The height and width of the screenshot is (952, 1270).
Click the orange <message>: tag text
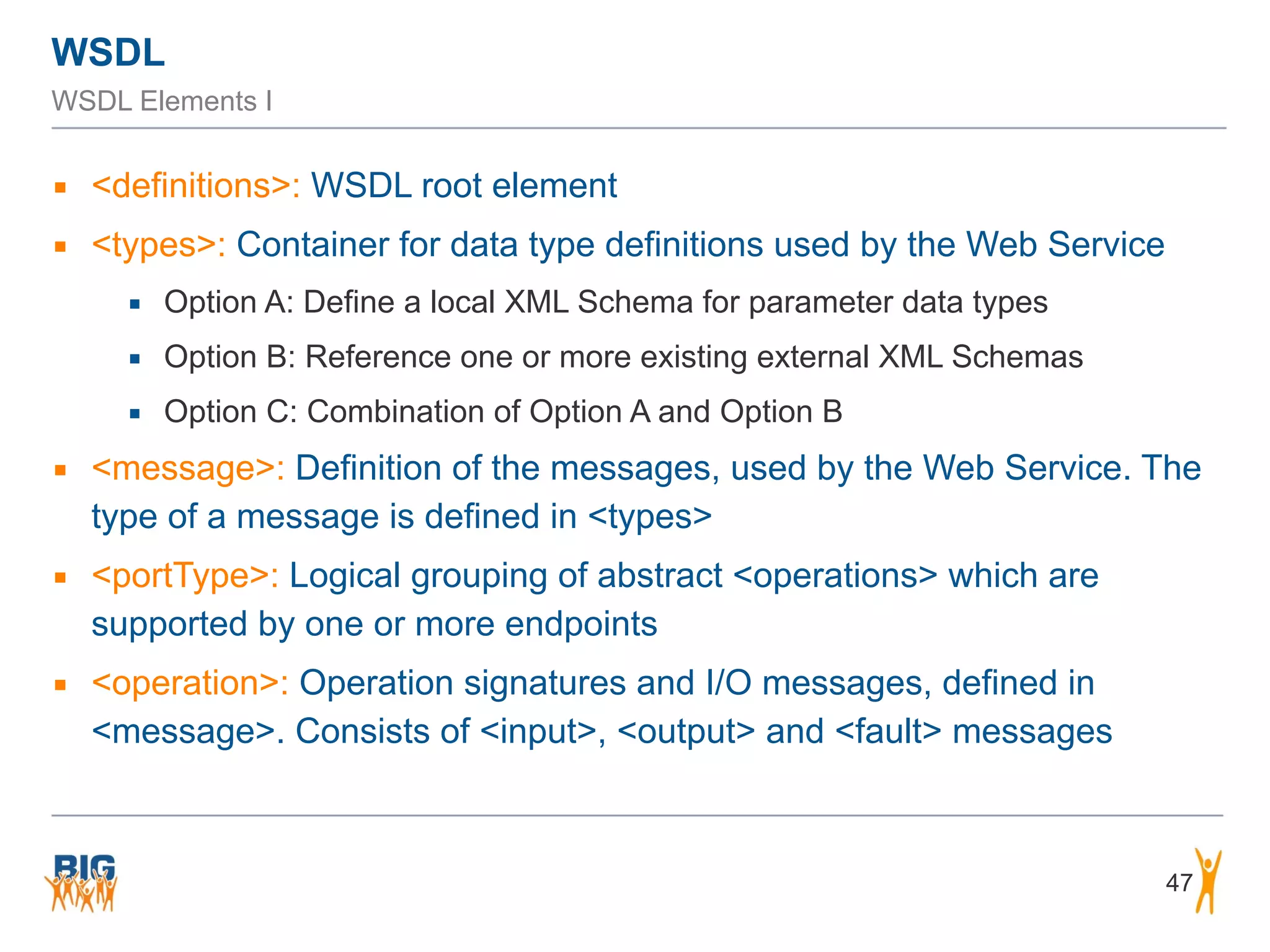[x=188, y=468]
